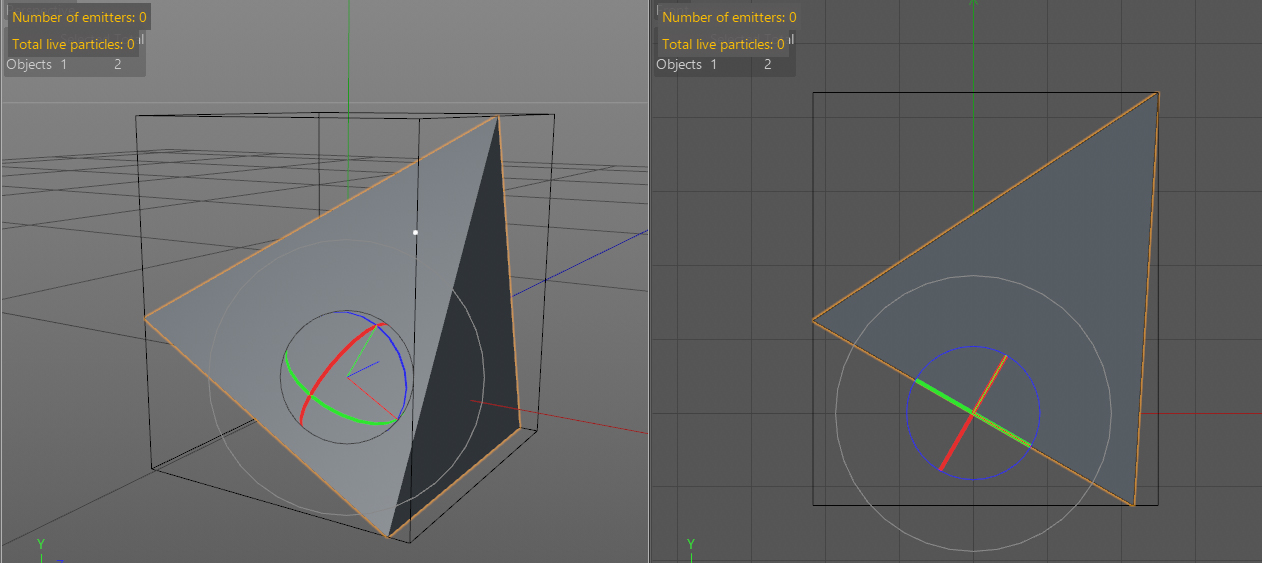This screenshot has height=563, width=1262.
Task: Click 'Total live particles' label in right viewport
Action: pos(723,44)
